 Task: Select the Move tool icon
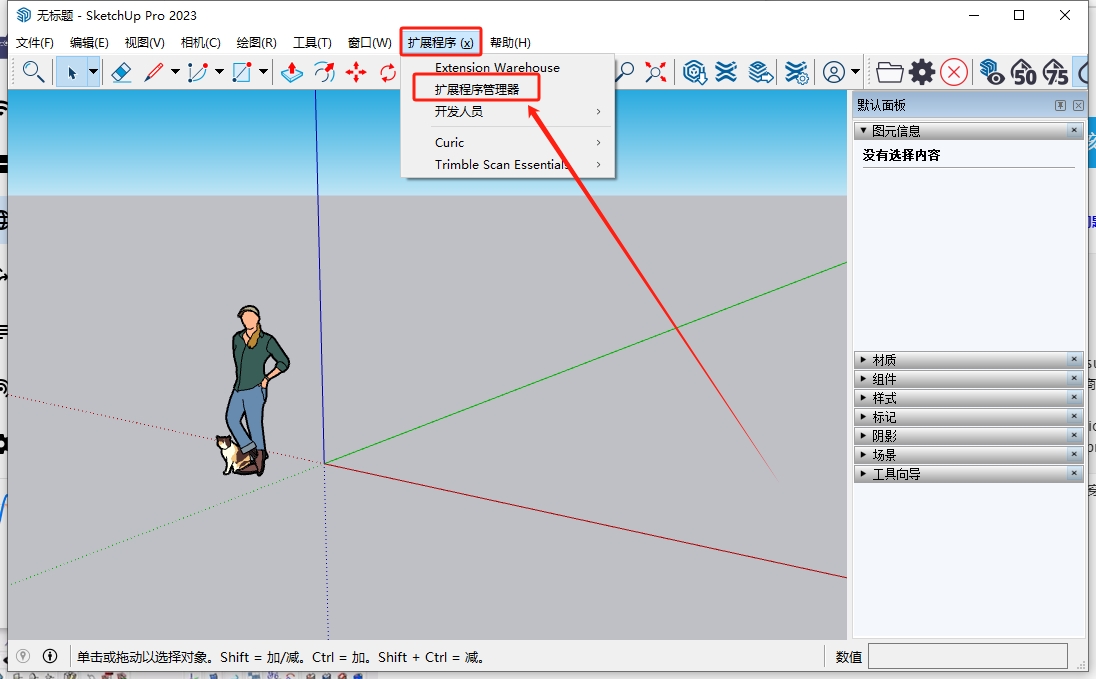[356, 72]
